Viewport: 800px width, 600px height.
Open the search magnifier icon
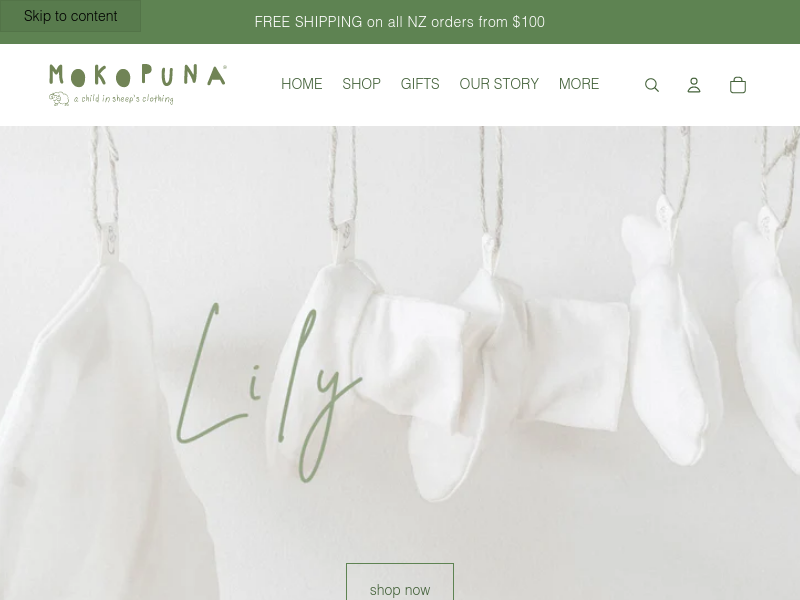coord(652,85)
